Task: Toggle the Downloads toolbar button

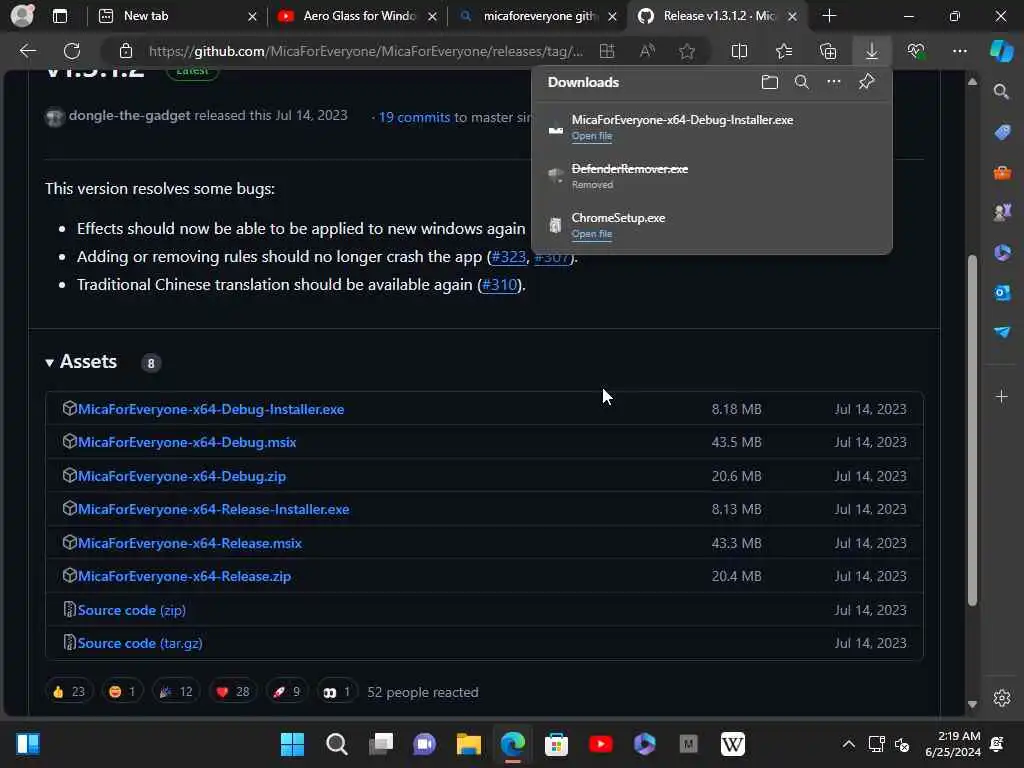Action: tap(872, 51)
